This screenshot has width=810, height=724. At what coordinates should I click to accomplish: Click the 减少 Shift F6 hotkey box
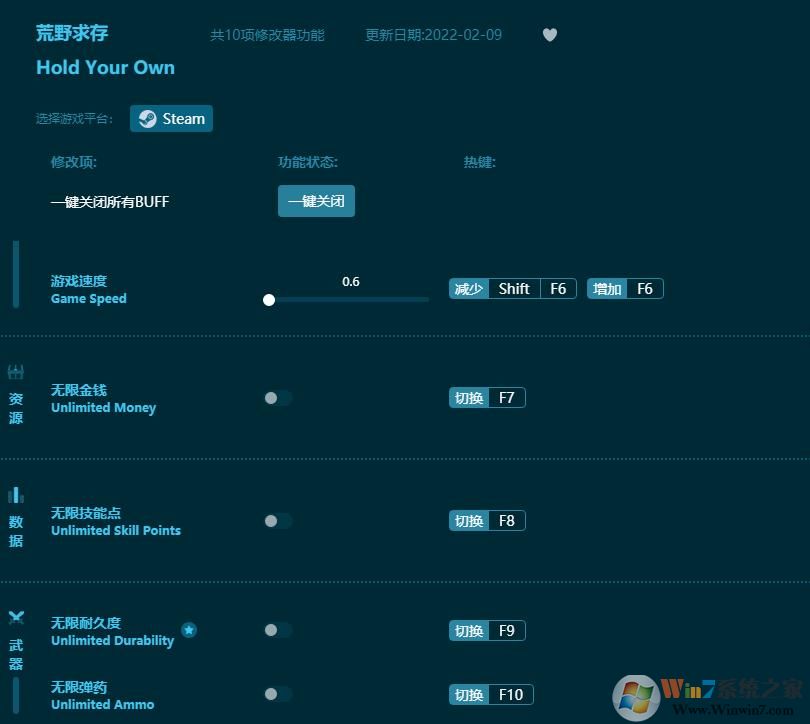(x=512, y=289)
